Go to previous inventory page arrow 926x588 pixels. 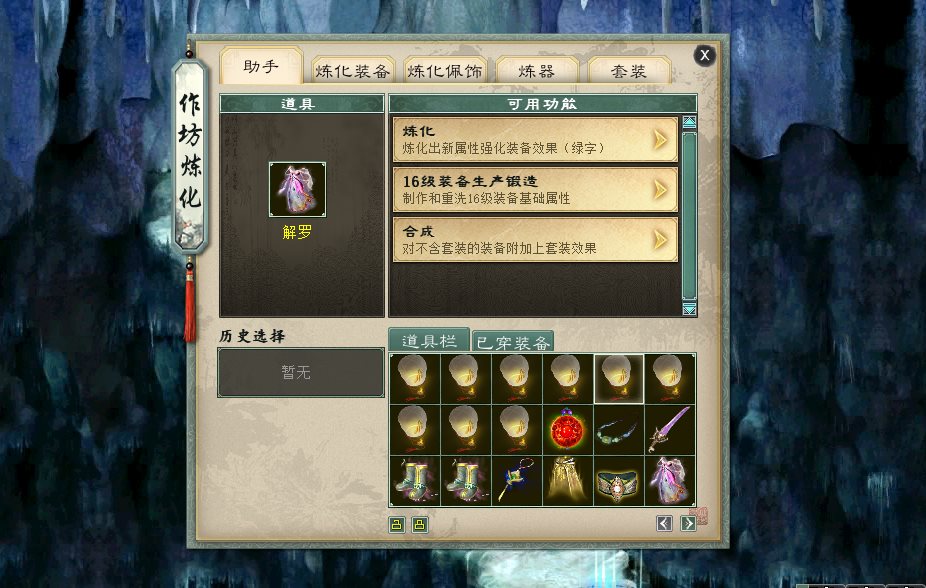pos(664,524)
